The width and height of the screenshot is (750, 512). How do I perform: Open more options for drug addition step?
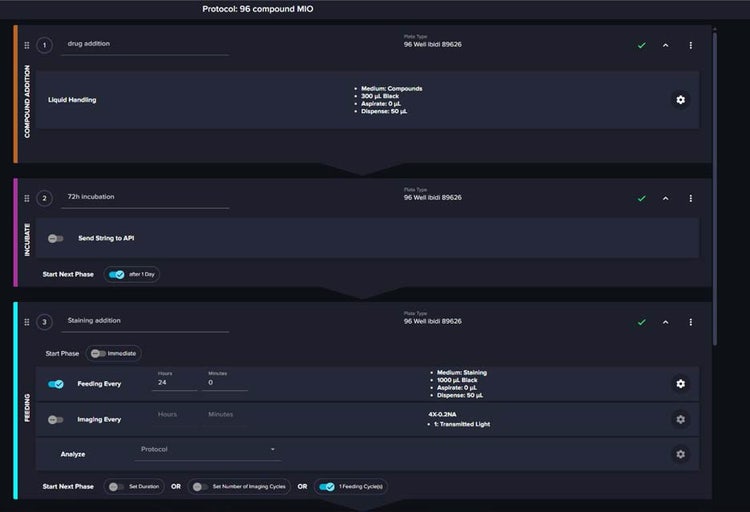[690, 45]
